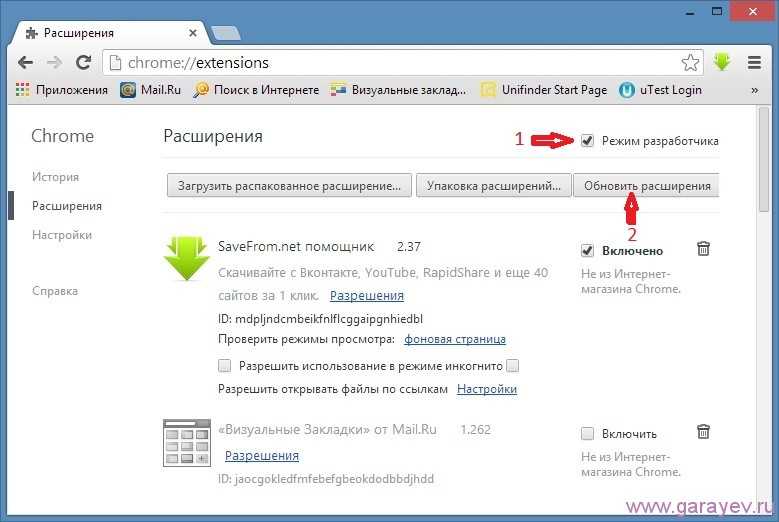Close the Chrome window

click(x=753, y=11)
